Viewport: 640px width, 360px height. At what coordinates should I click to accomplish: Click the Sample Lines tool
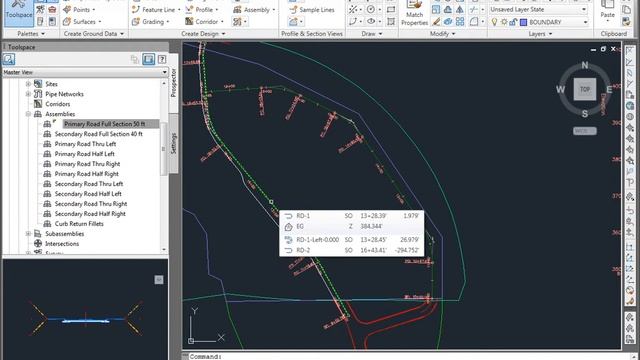312,9
